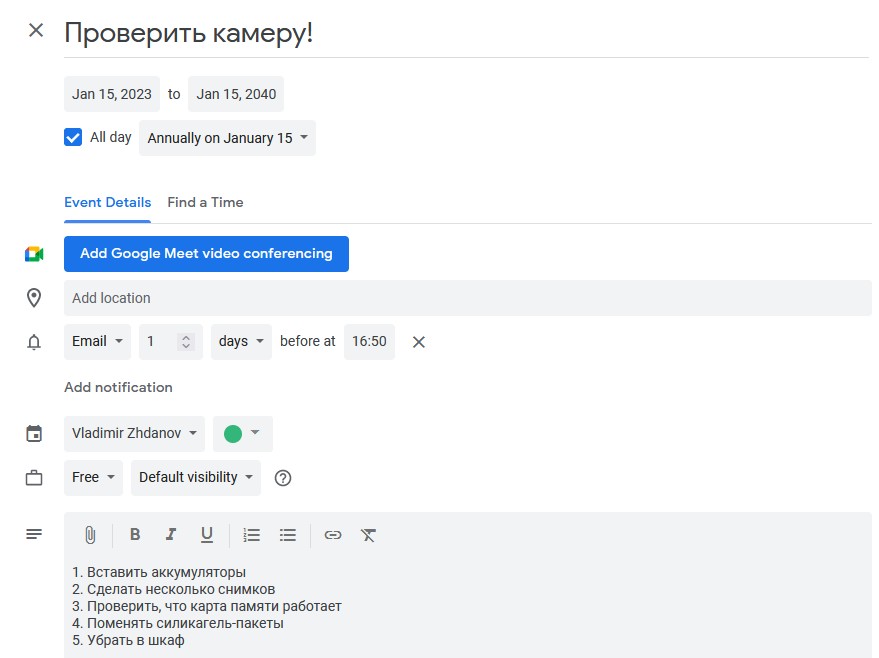Click the location pin icon
The image size is (879, 658).
34,298
